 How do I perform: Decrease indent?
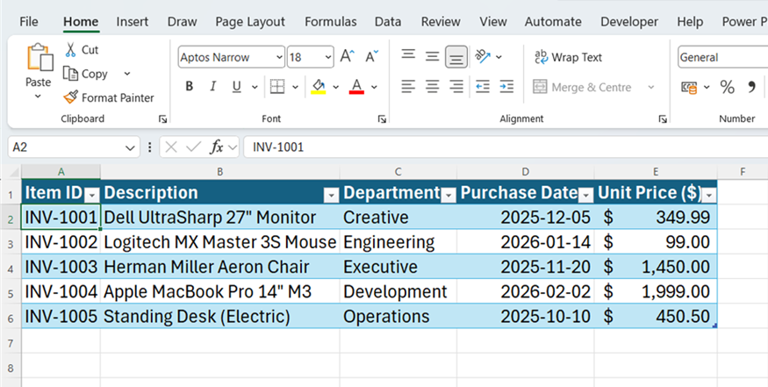[483, 87]
